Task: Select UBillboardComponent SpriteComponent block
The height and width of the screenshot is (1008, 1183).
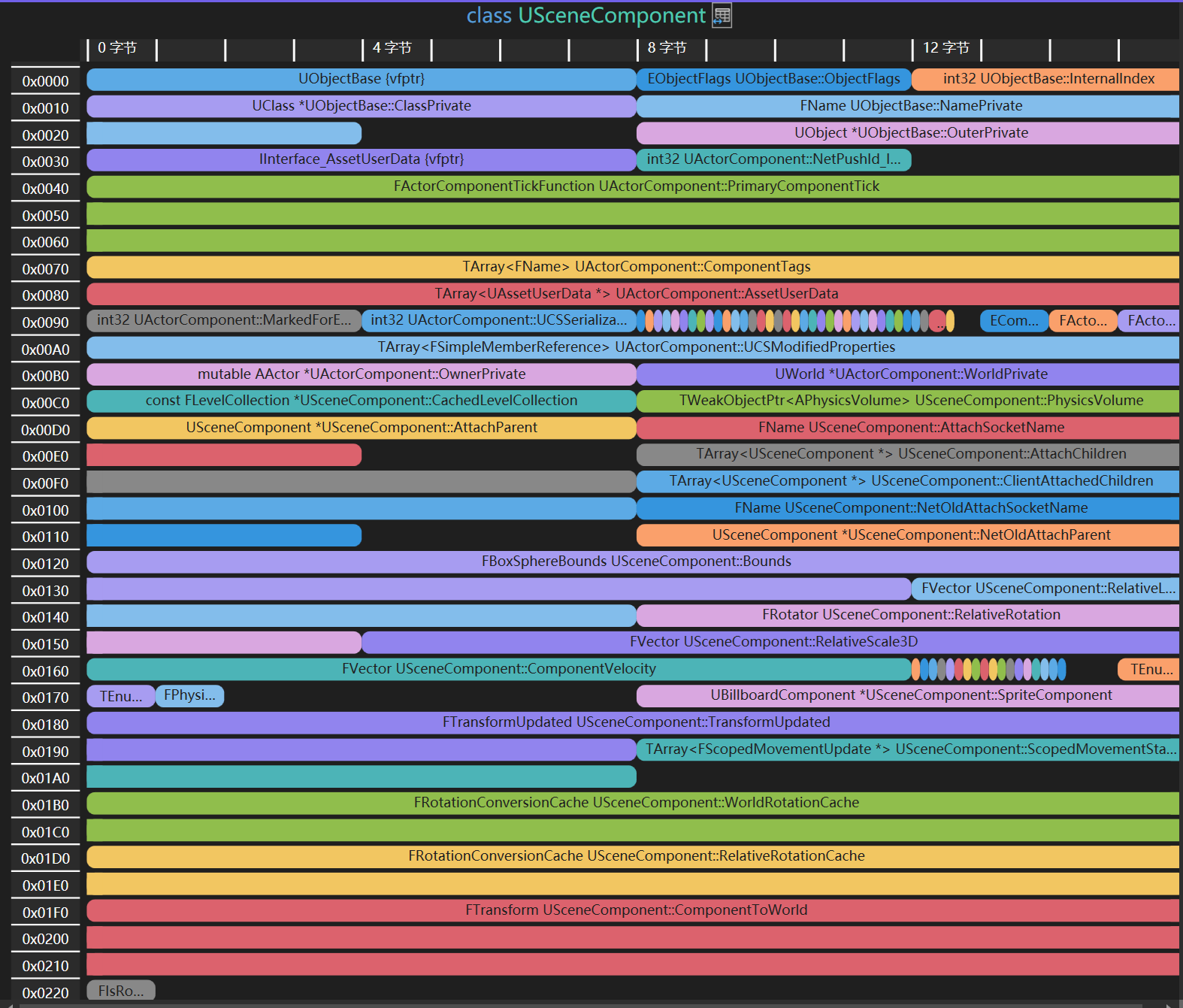Action: coord(910,696)
